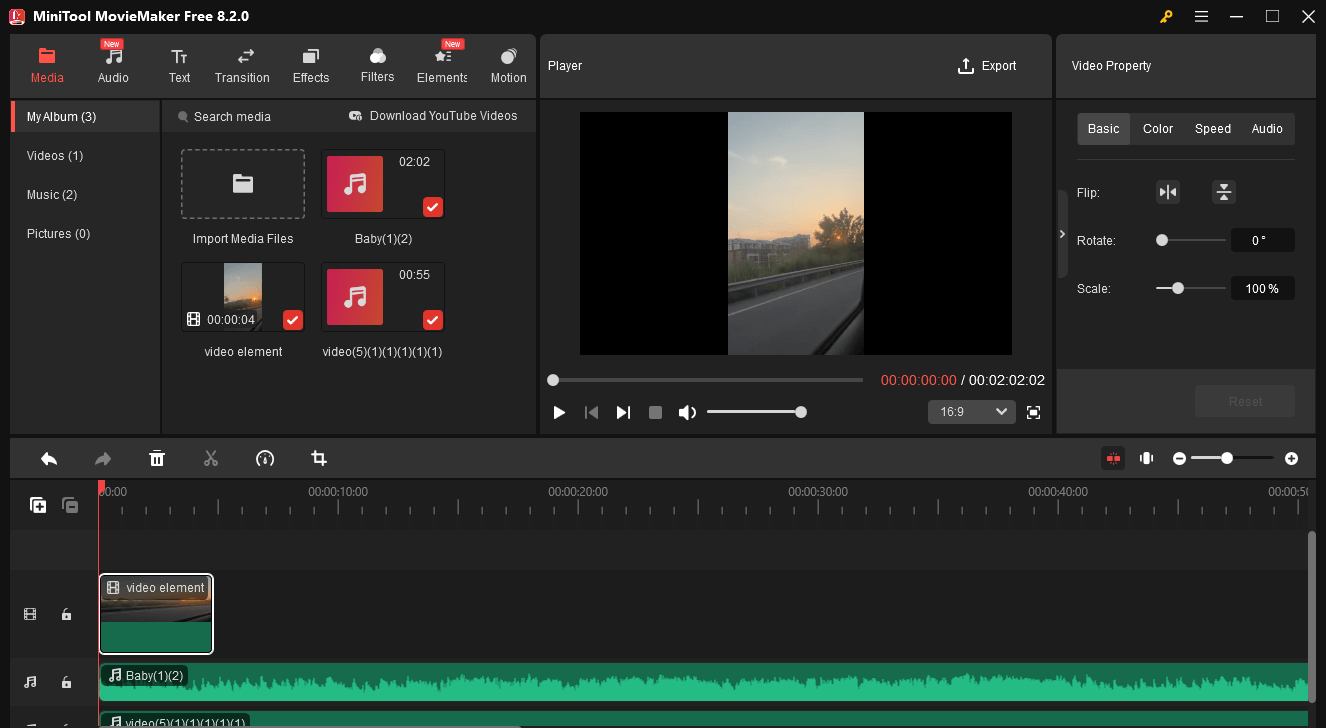1326x728 pixels.
Task: Toggle checkmark on video element media item
Action: (x=293, y=320)
